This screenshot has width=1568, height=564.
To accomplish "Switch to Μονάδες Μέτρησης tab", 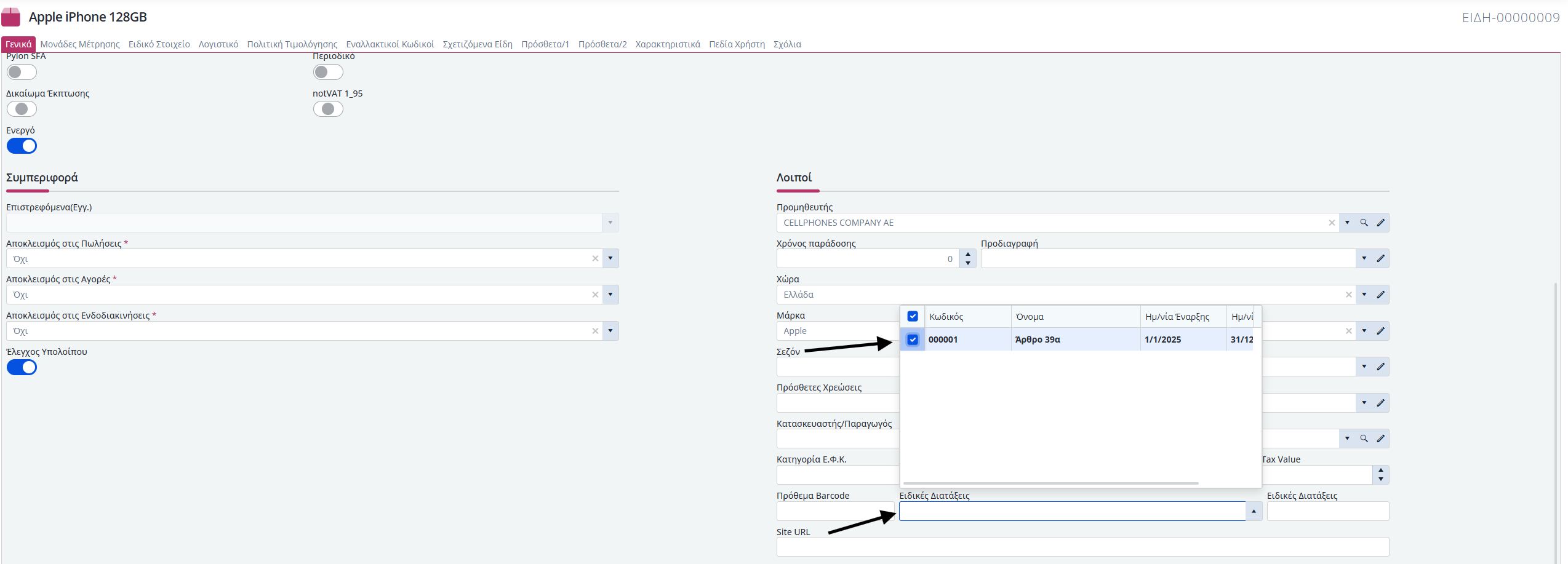I will pos(80,44).
